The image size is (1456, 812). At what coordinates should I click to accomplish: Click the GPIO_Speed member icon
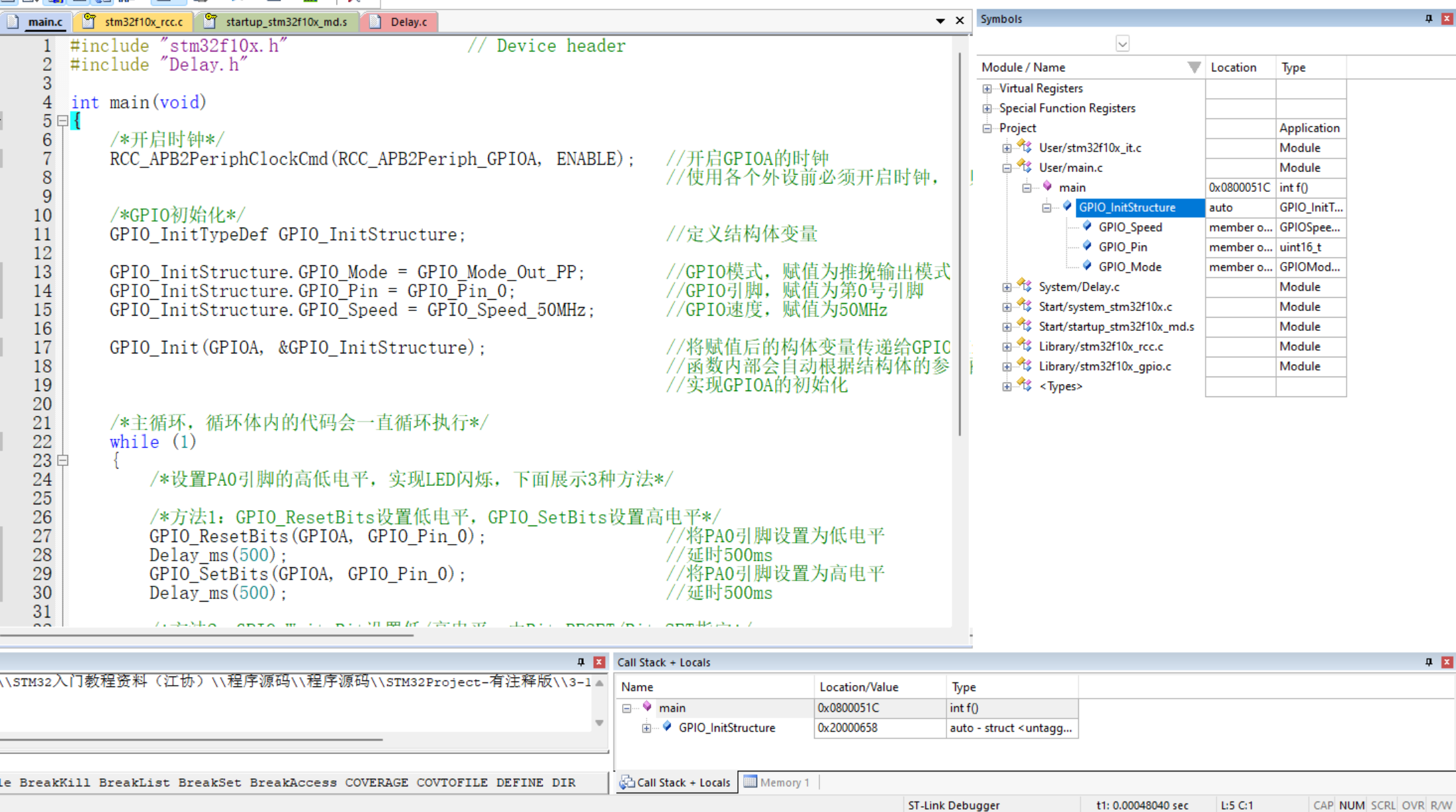click(x=1087, y=226)
